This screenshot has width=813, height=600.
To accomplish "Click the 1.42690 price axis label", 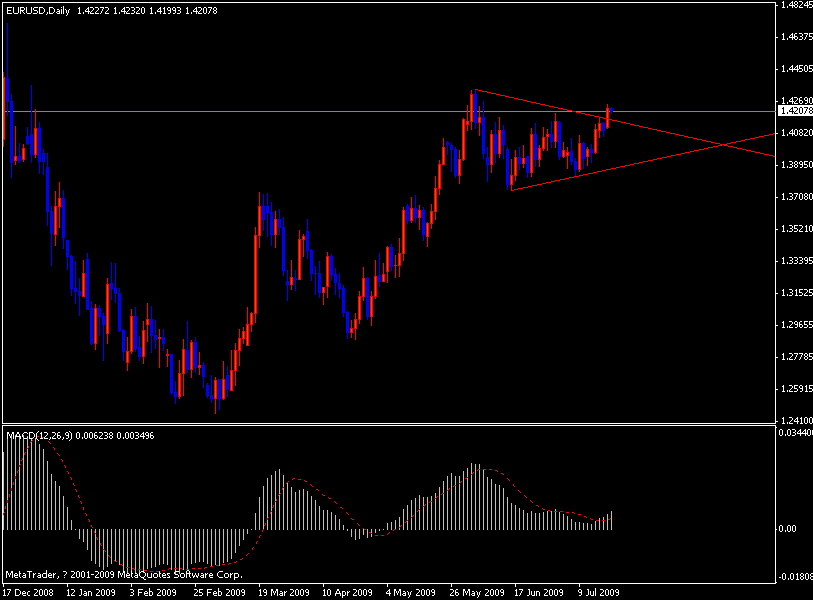I will [x=796, y=101].
